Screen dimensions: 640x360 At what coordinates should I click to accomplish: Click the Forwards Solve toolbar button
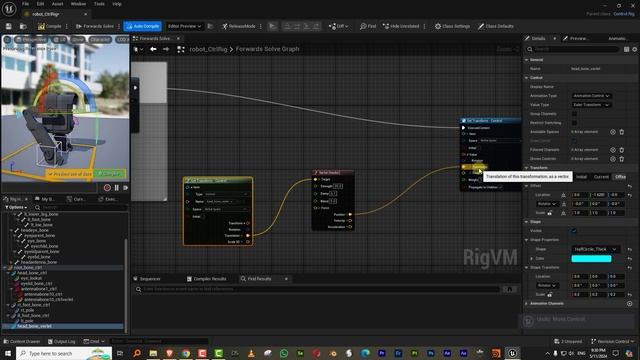click(x=95, y=26)
